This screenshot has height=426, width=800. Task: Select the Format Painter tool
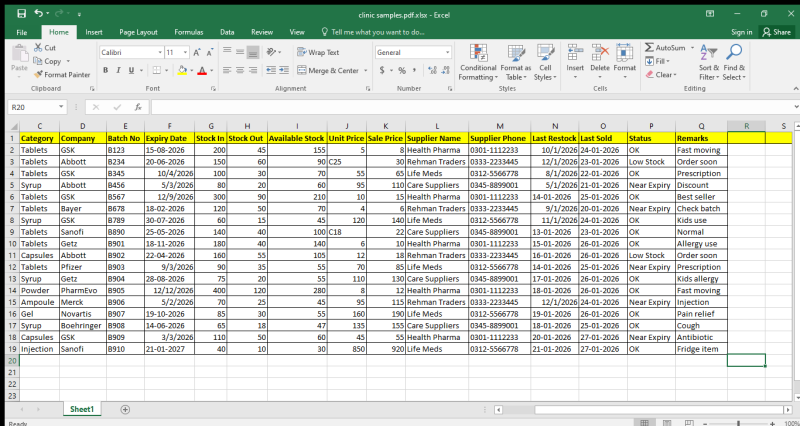[61, 74]
